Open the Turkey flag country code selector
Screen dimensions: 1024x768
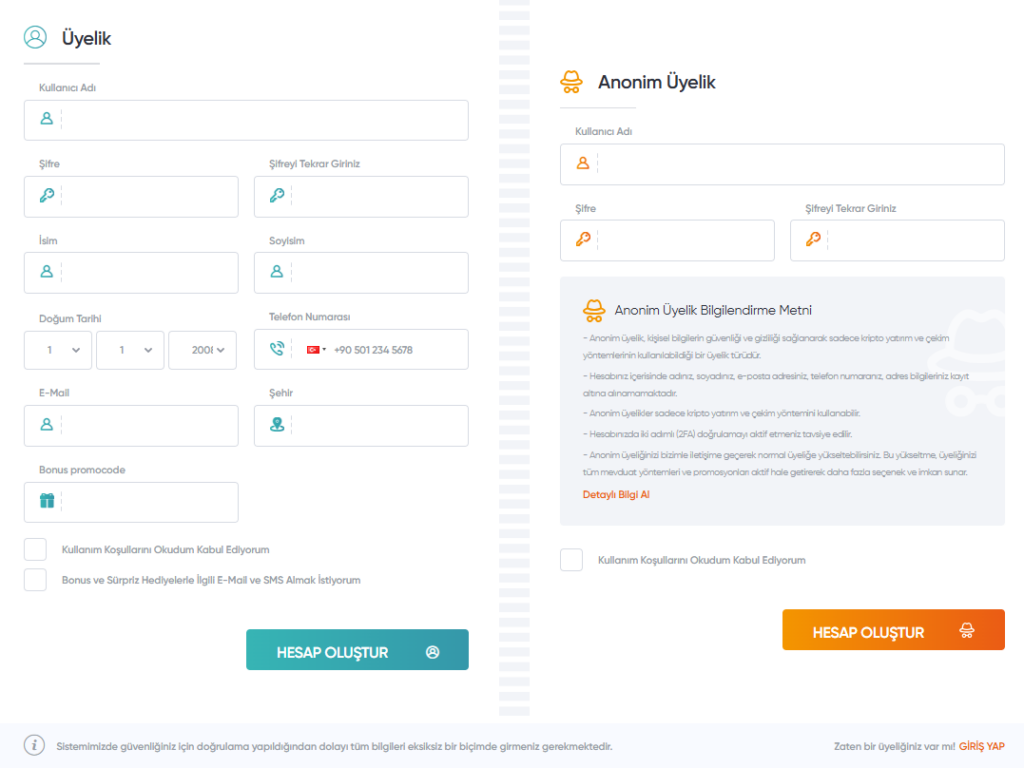pyautogui.click(x=317, y=350)
